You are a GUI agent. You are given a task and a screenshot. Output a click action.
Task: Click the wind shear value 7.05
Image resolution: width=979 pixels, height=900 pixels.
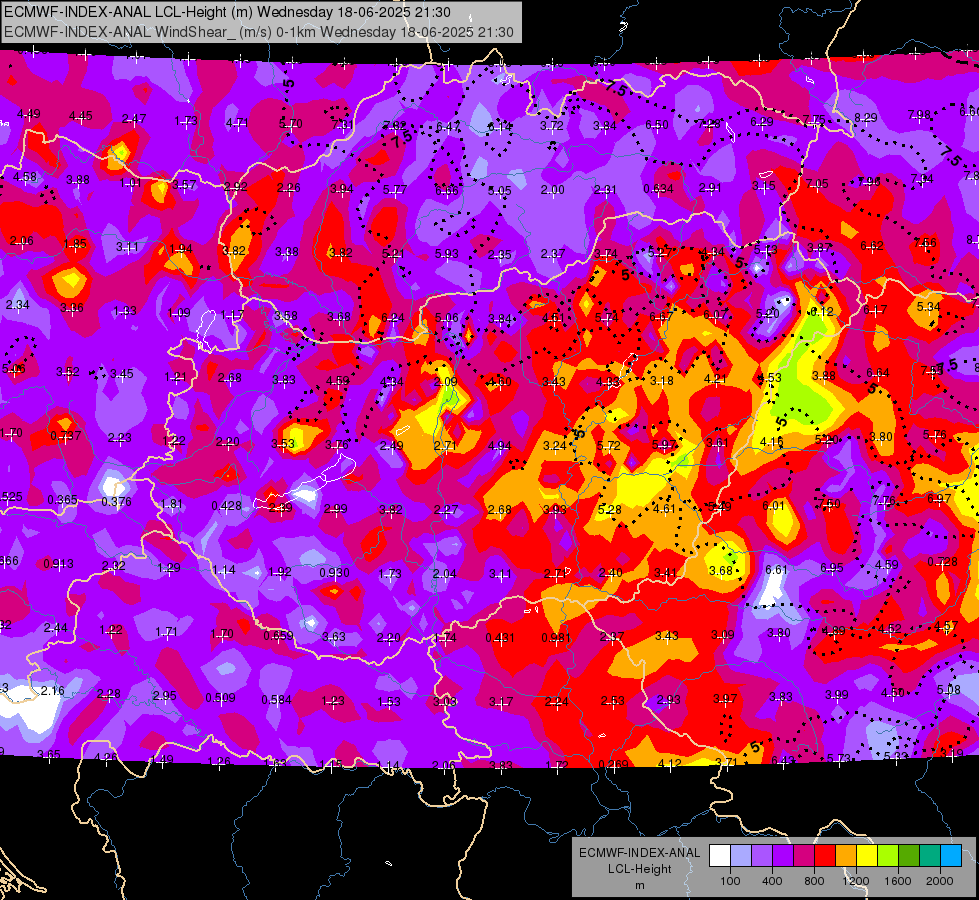817,184
